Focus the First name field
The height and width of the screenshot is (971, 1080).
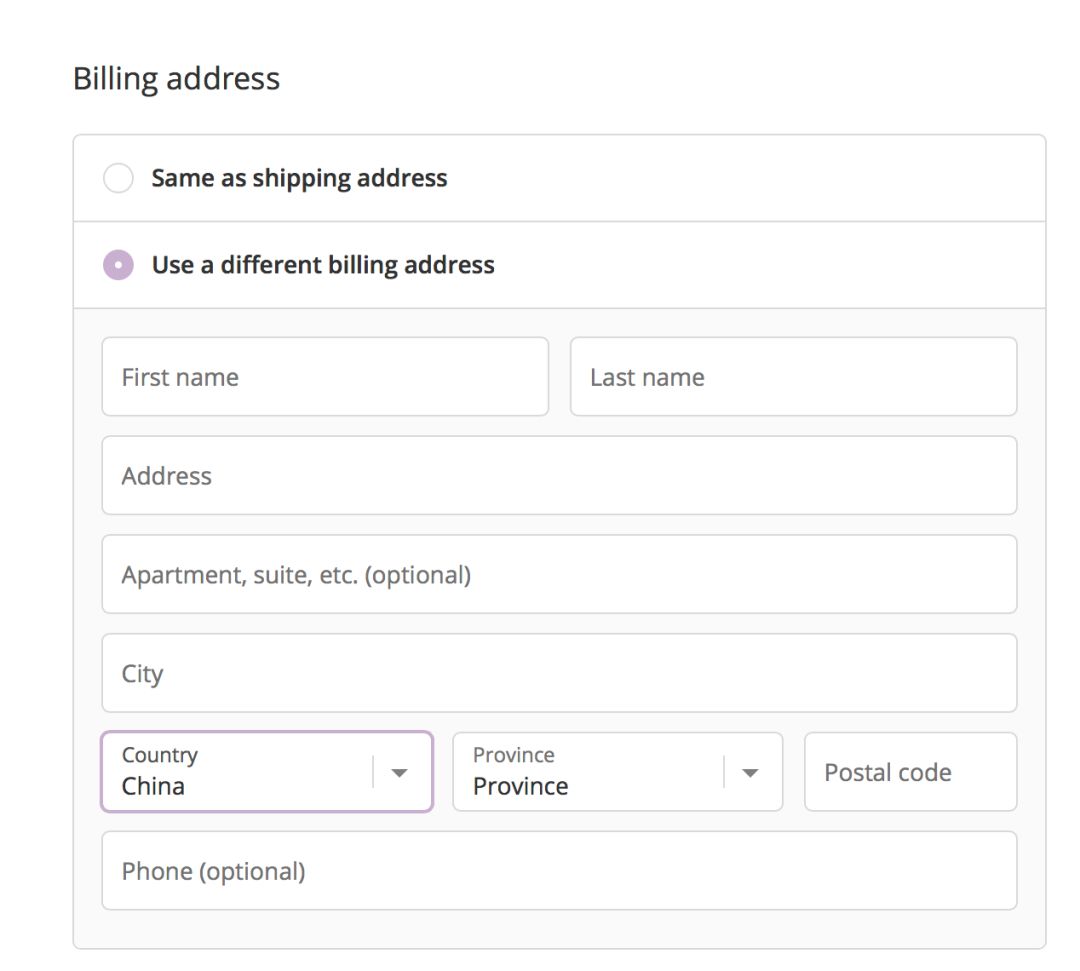point(325,377)
